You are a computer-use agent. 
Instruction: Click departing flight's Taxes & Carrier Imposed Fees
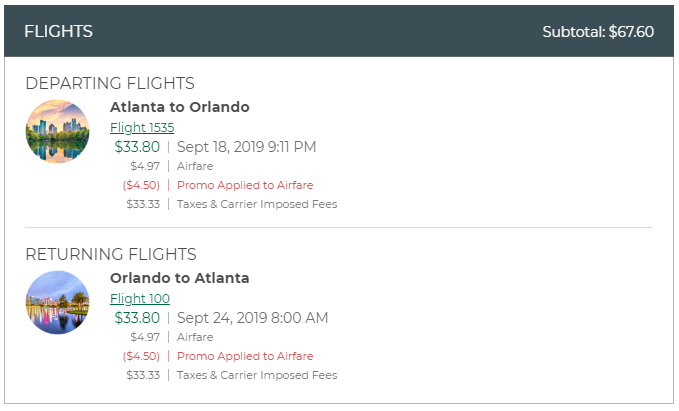(x=257, y=204)
